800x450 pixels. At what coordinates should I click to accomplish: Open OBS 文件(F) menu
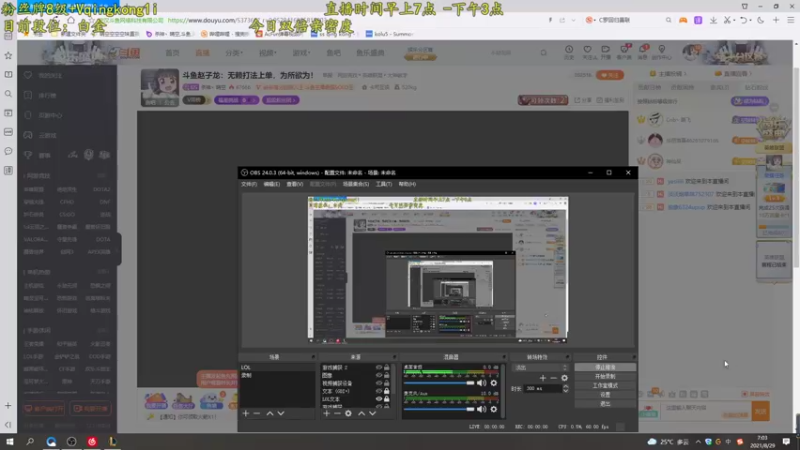click(x=249, y=184)
